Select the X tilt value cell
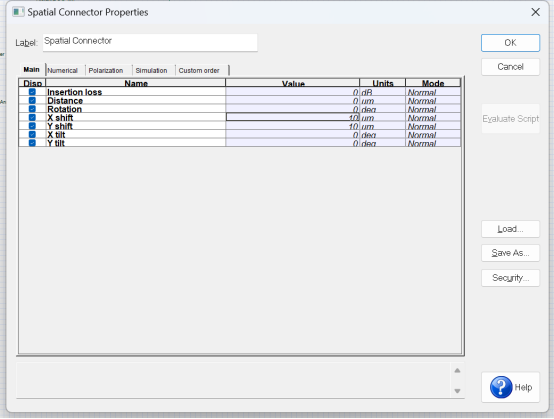This screenshot has width=554, height=419. click(293, 134)
